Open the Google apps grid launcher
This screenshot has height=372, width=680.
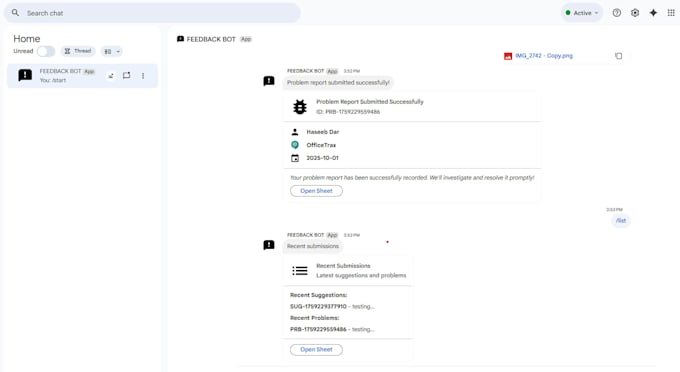(x=671, y=13)
